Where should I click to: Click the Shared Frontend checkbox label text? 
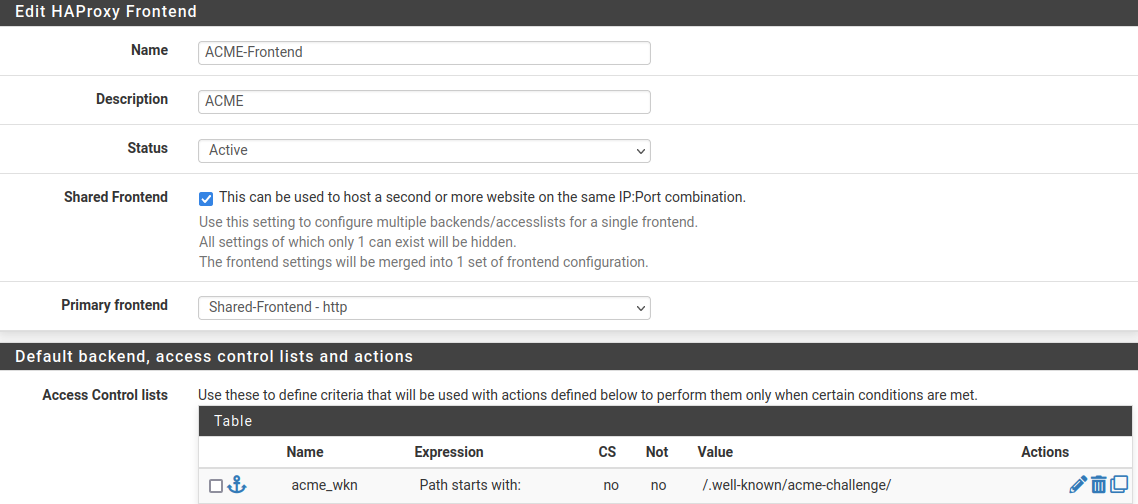[x=482, y=197]
